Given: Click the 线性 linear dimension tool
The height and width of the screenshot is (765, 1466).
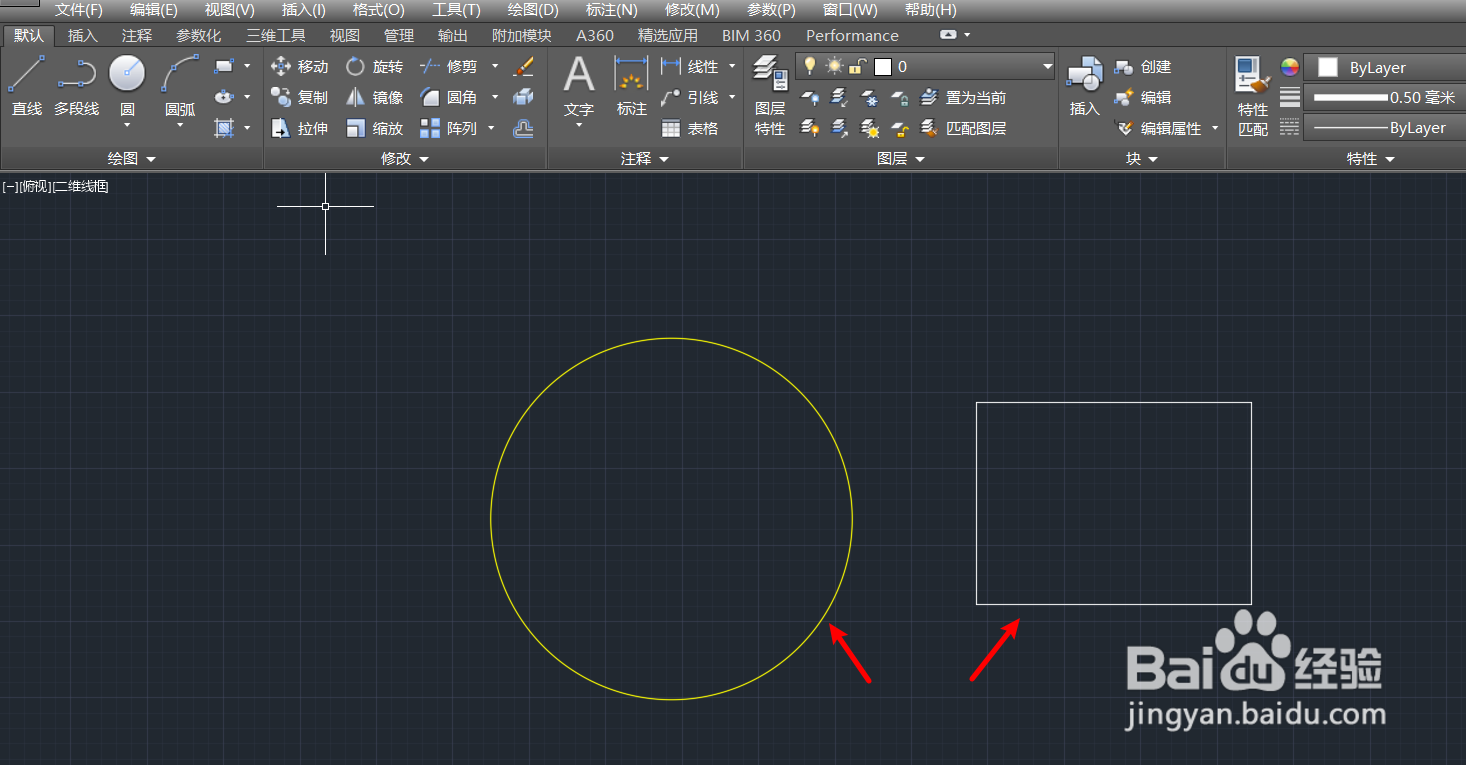Looking at the screenshot, I should coord(690,67).
